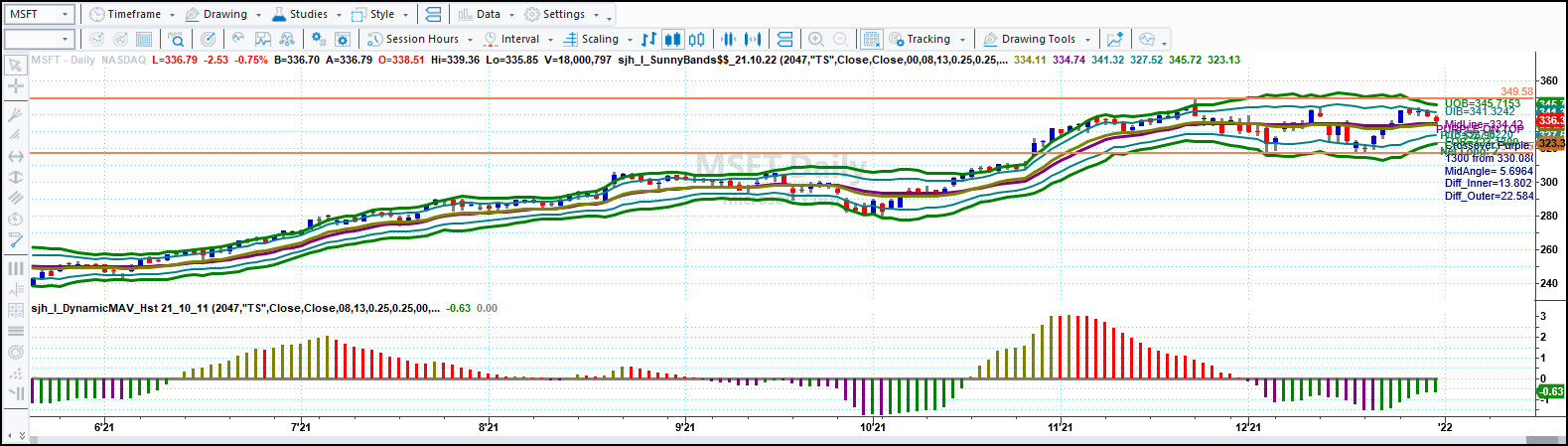Expand the empty combo box under the symbol field
Image resolution: width=1568 pixels, height=446 pixels.
67,39
